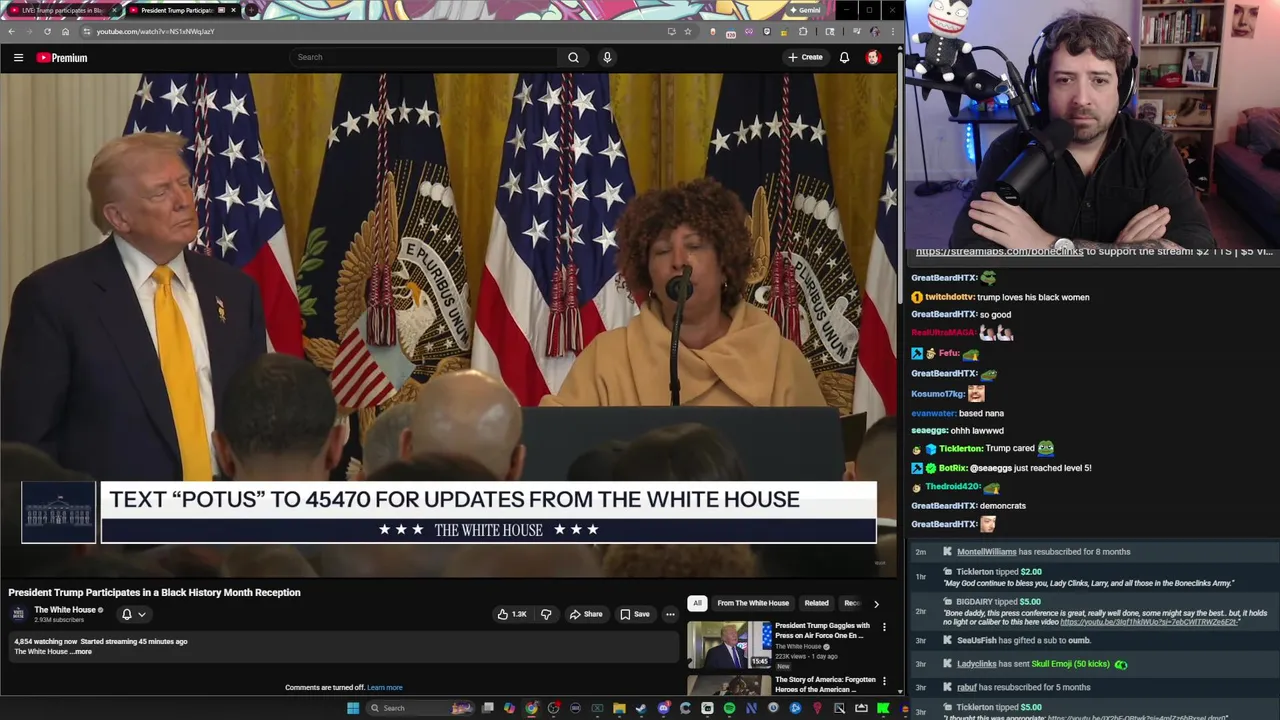Select the All filter chip

tap(697, 603)
